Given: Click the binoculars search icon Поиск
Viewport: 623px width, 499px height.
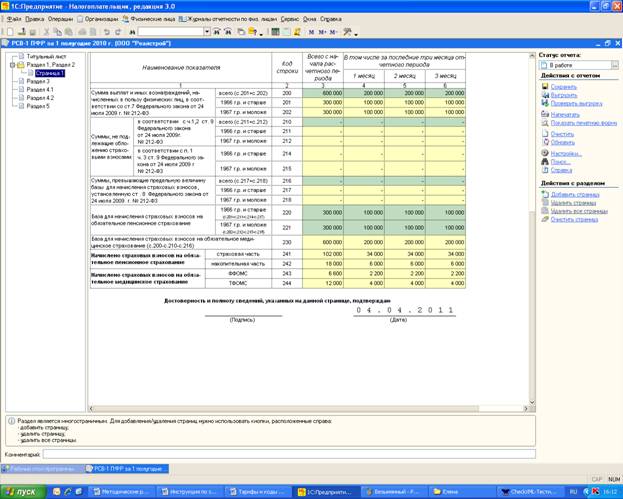Looking at the screenshot, I should (x=545, y=162).
